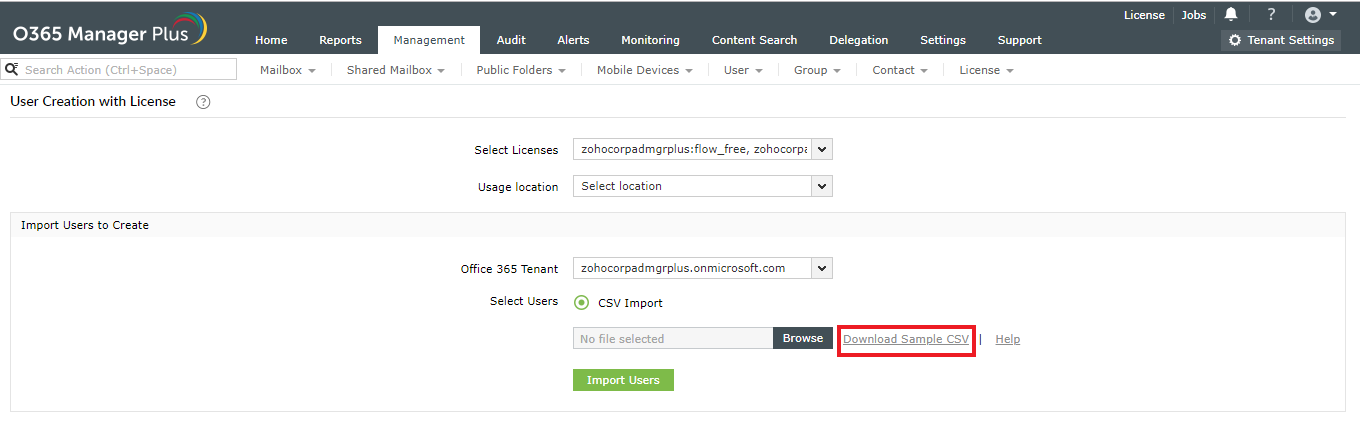Viewport: 1360px width, 427px height.
Task: Click the search magnifier icon
Action: pos(12,70)
